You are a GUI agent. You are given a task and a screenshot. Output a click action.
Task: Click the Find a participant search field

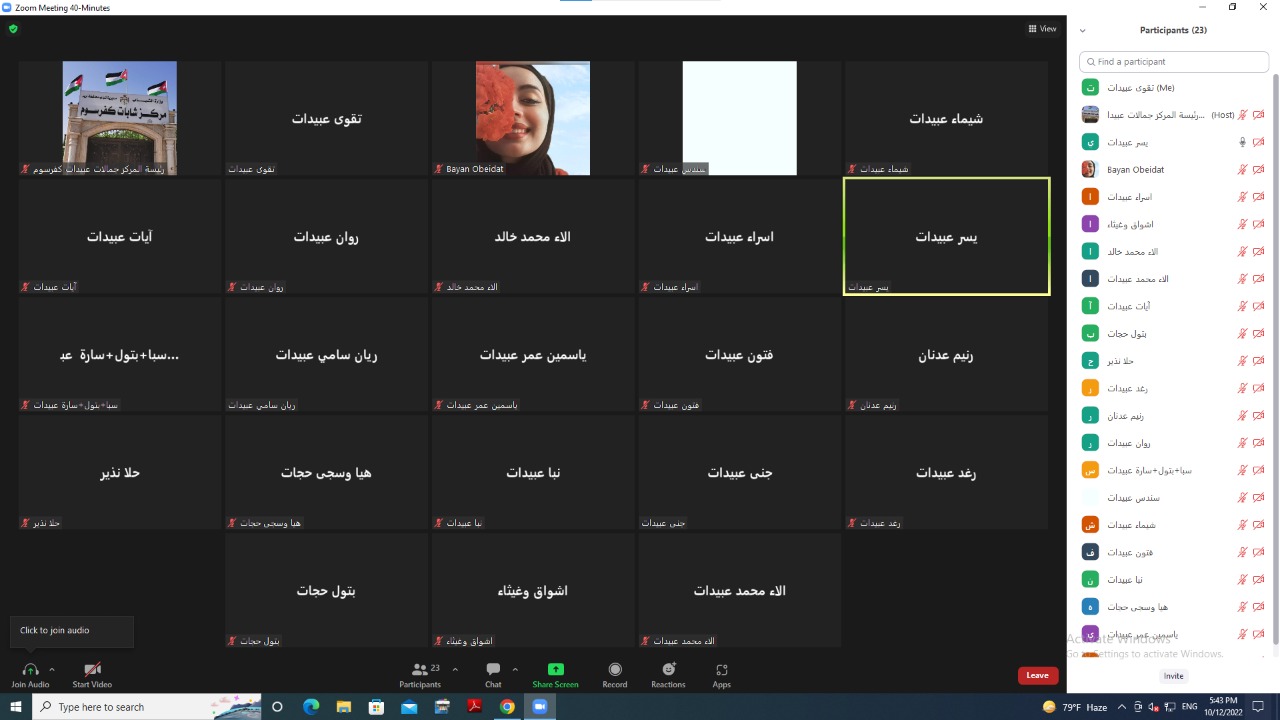[1174, 62]
